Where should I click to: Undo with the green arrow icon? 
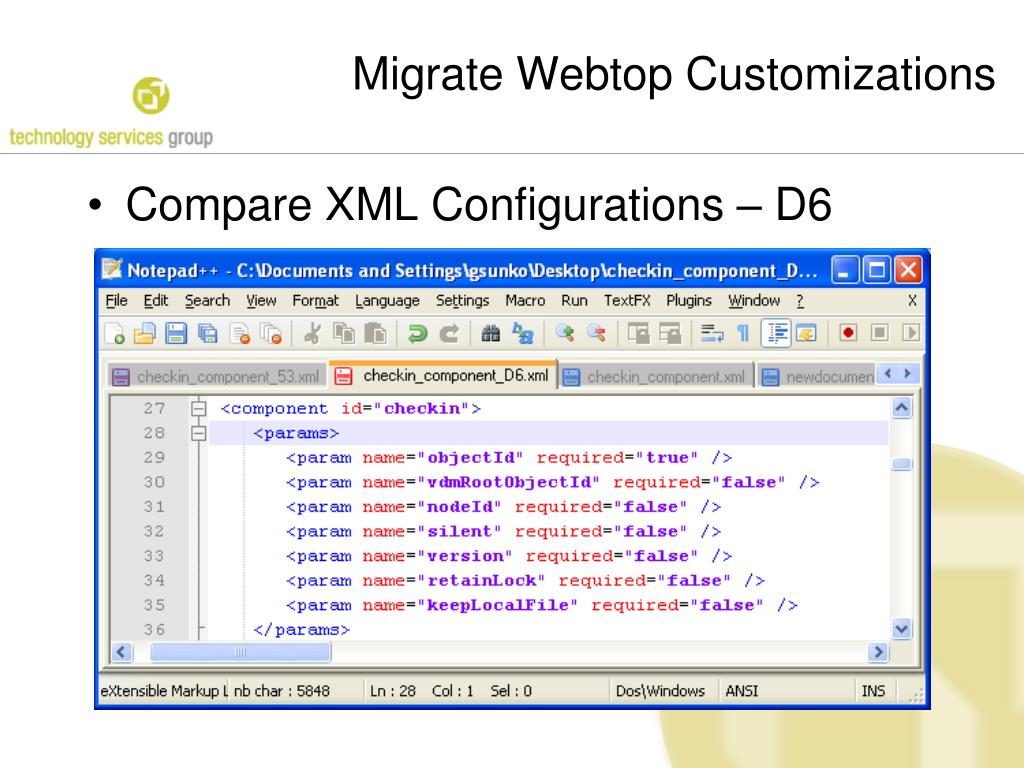point(417,334)
